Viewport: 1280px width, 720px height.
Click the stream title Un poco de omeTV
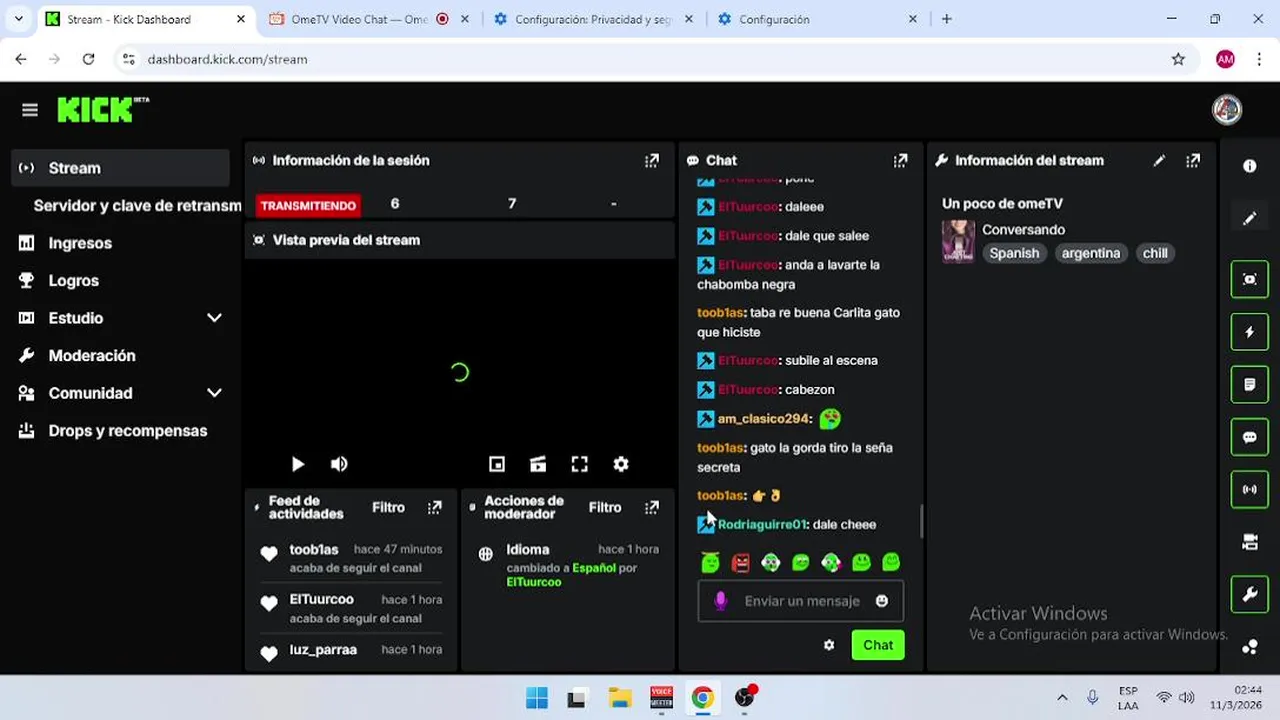point(1002,204)
